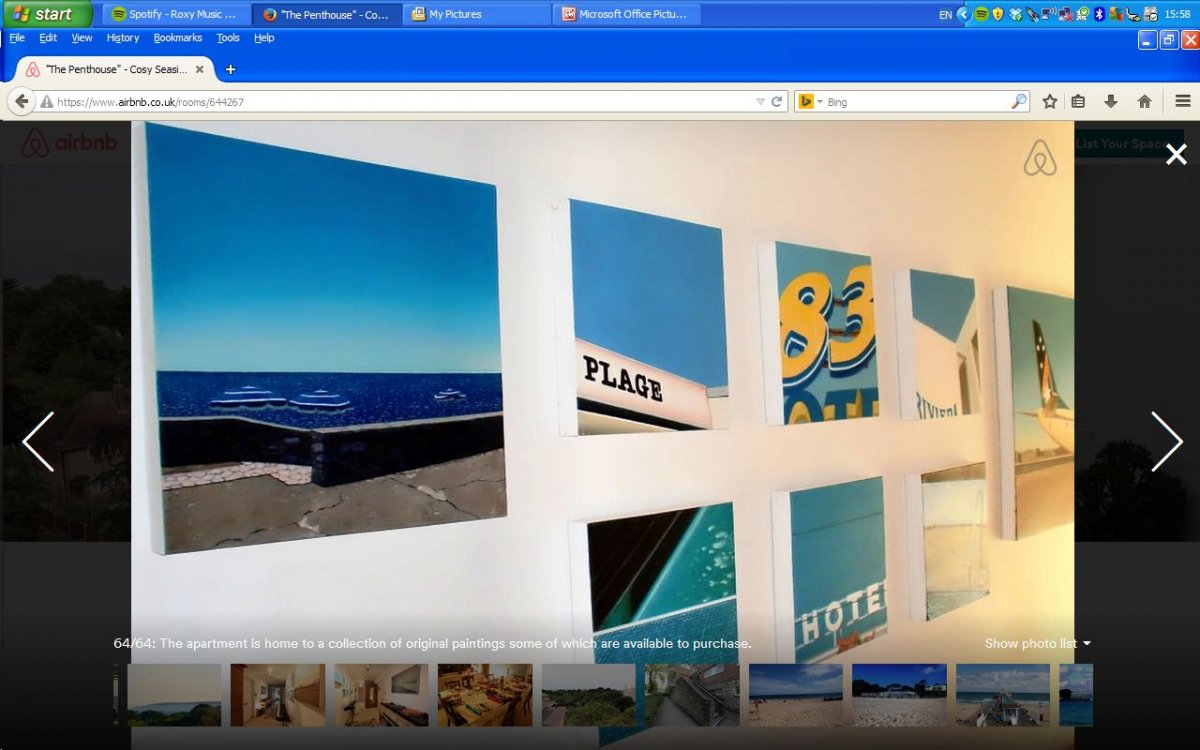Expand the Show photo list dropdown
1200x750 pixels.
1037,643
